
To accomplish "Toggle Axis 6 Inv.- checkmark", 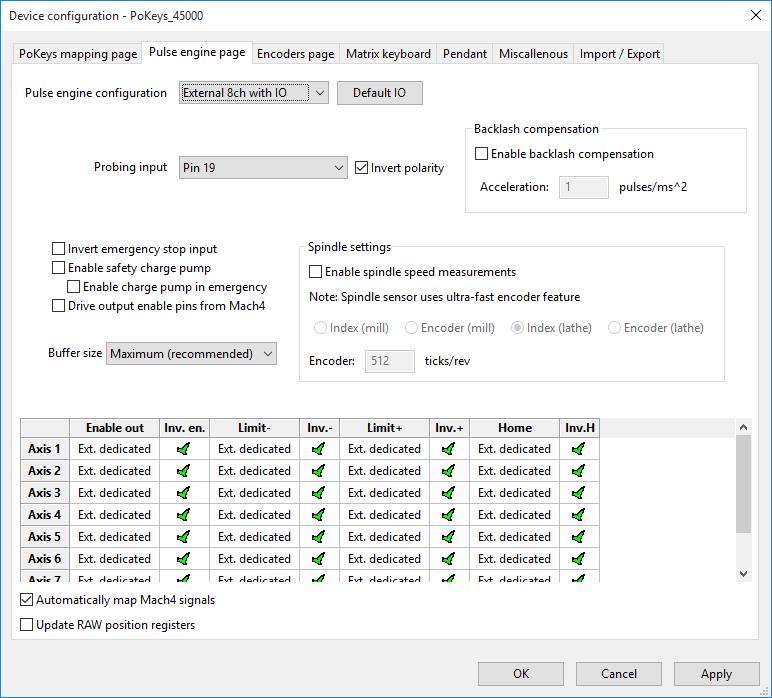I will [319, 559].
